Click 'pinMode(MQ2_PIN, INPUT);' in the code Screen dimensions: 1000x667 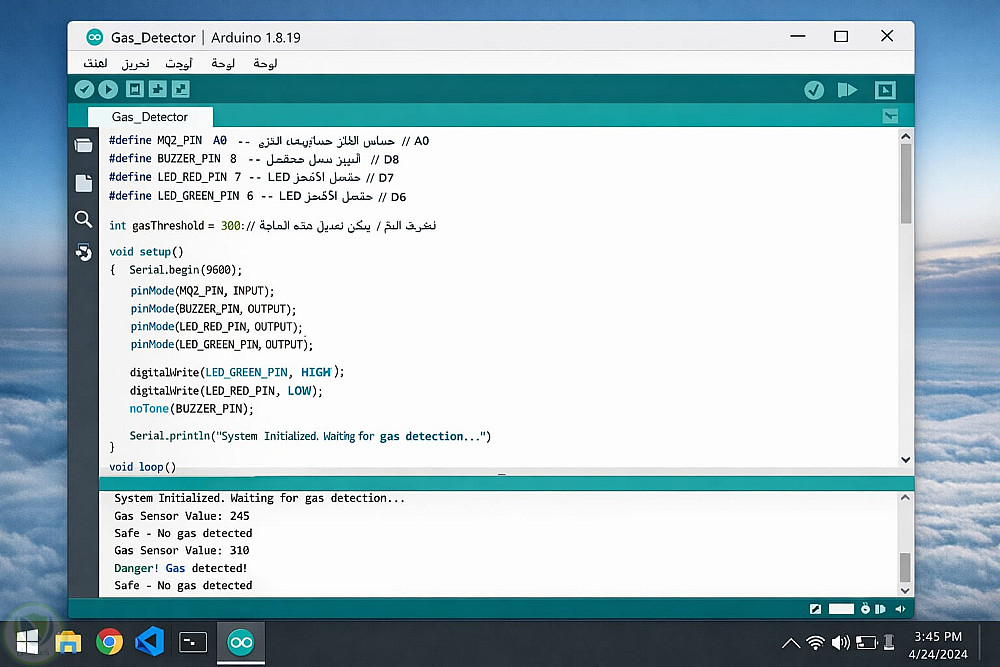point(202,291)
